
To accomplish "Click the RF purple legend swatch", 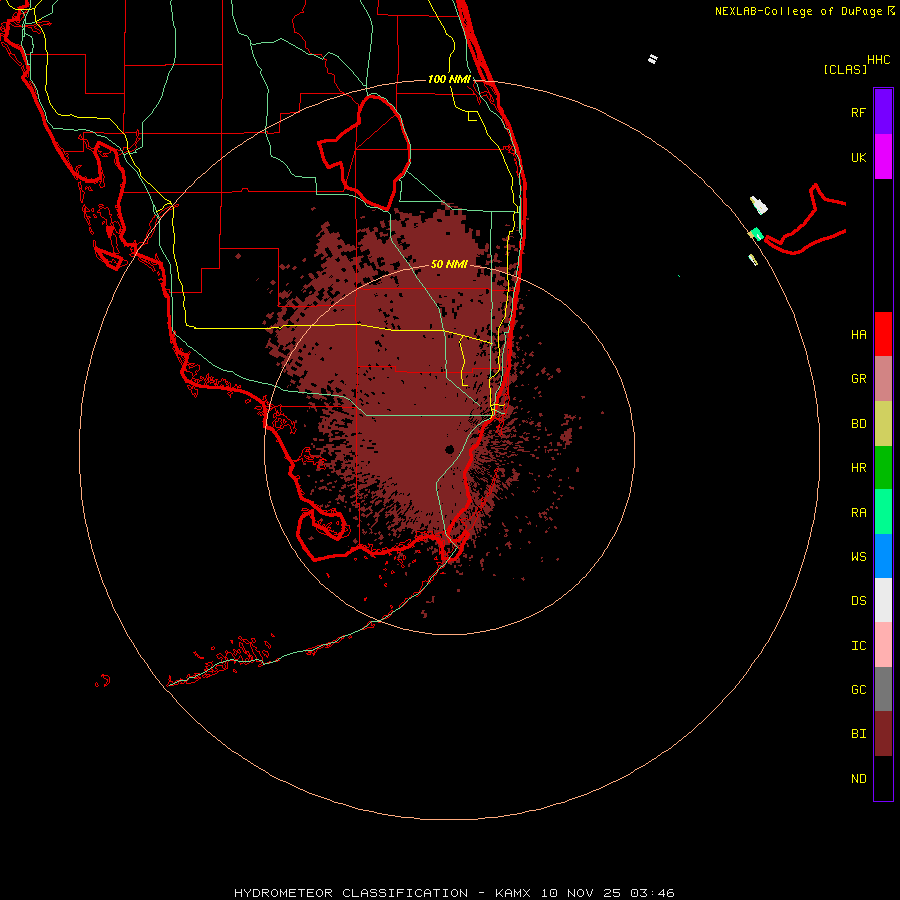I will (x=883, y=111).
